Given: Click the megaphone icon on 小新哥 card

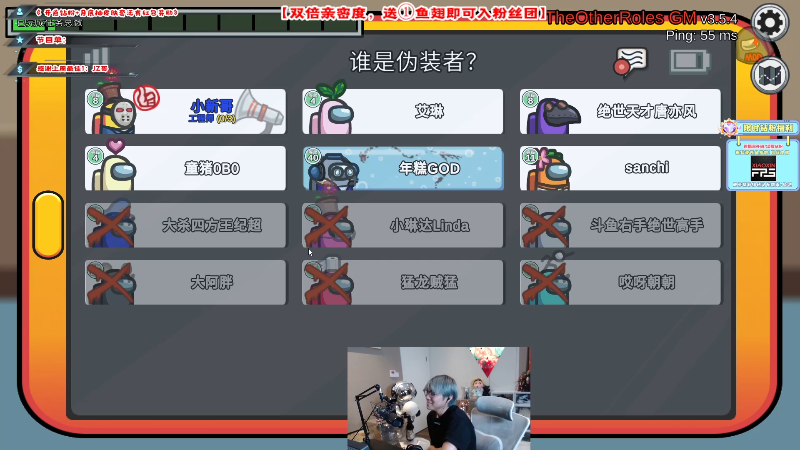Looking at the screenshot, I should pyautogui.click(x=261, y=111).
